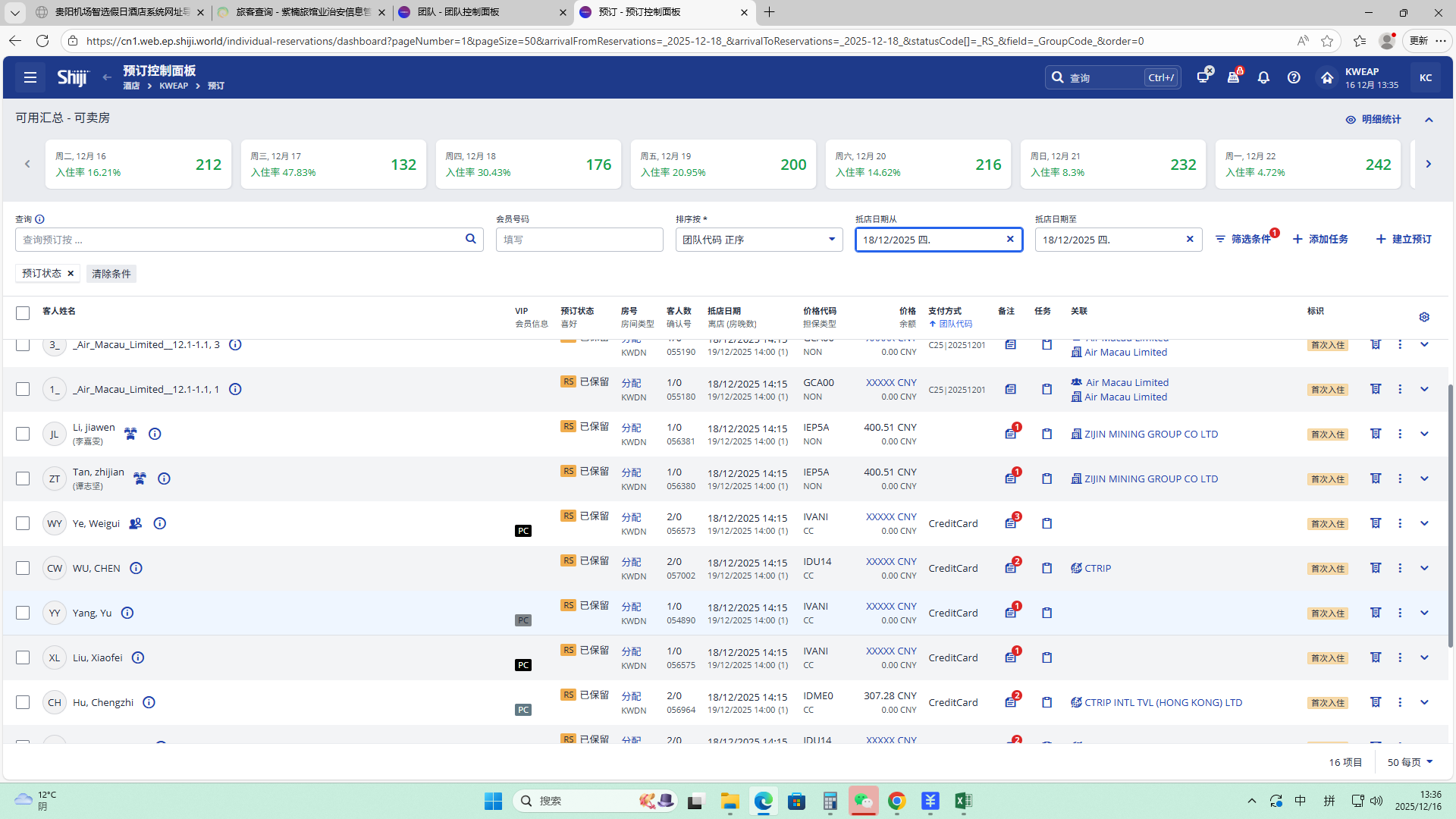Open the 50 每页 page size dropdown
Screen dimensions: 1456x819
click(1410, 762)
